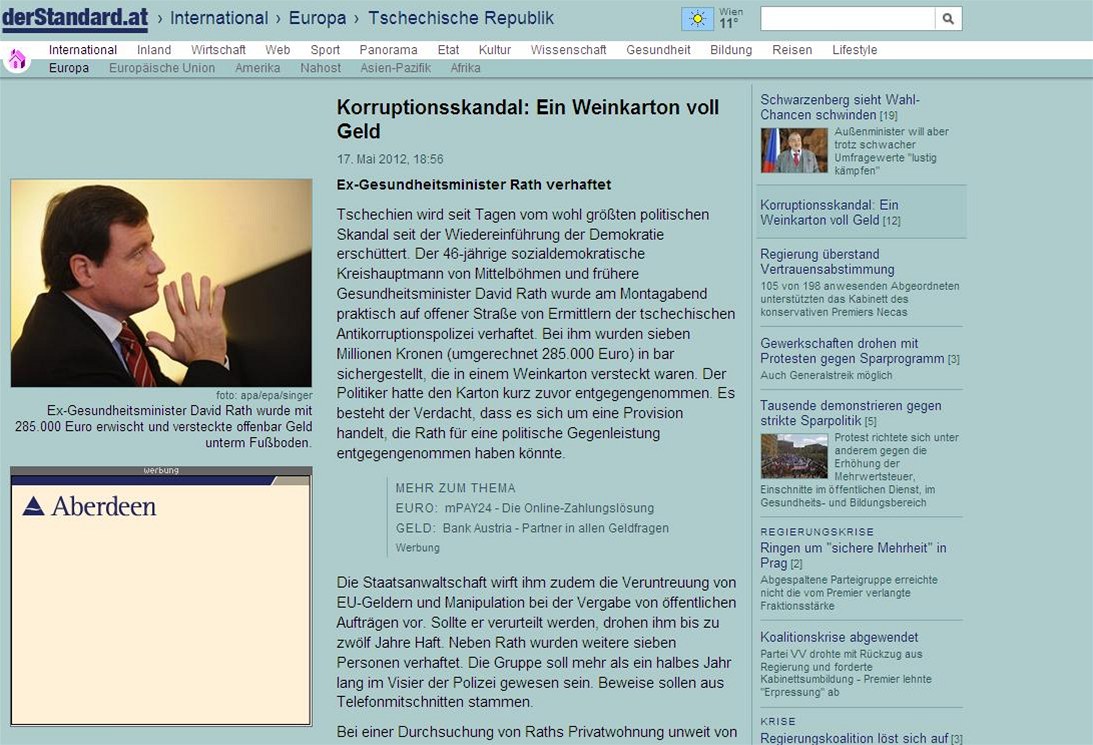Open the 'Koalitionskrise abgewendet' article
This screenshot has height=745, width=1093.
coord(839,637)
